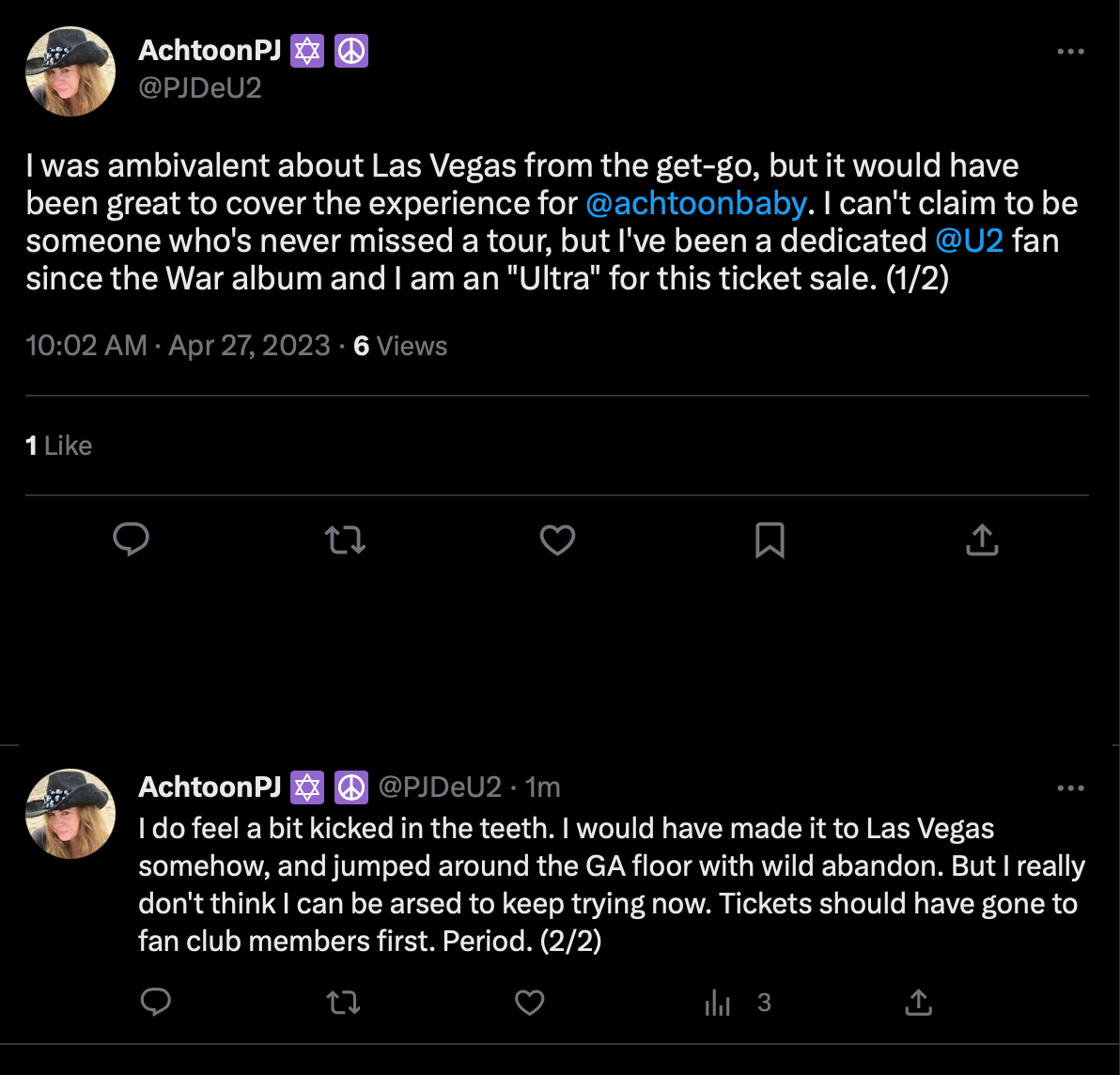1120x1075 pixels.
Task: Like the main (1/2) tweet
Action: [557, 539]
